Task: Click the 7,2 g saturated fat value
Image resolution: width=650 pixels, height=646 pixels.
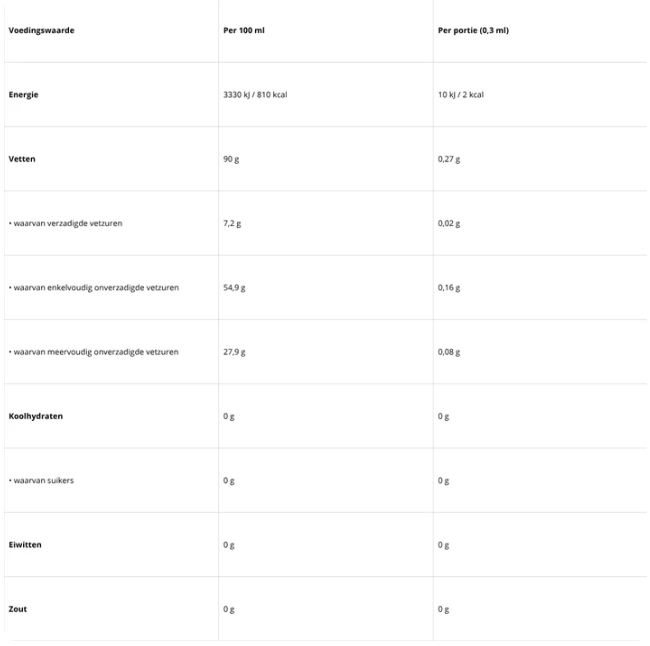Action: click(232, 223)
